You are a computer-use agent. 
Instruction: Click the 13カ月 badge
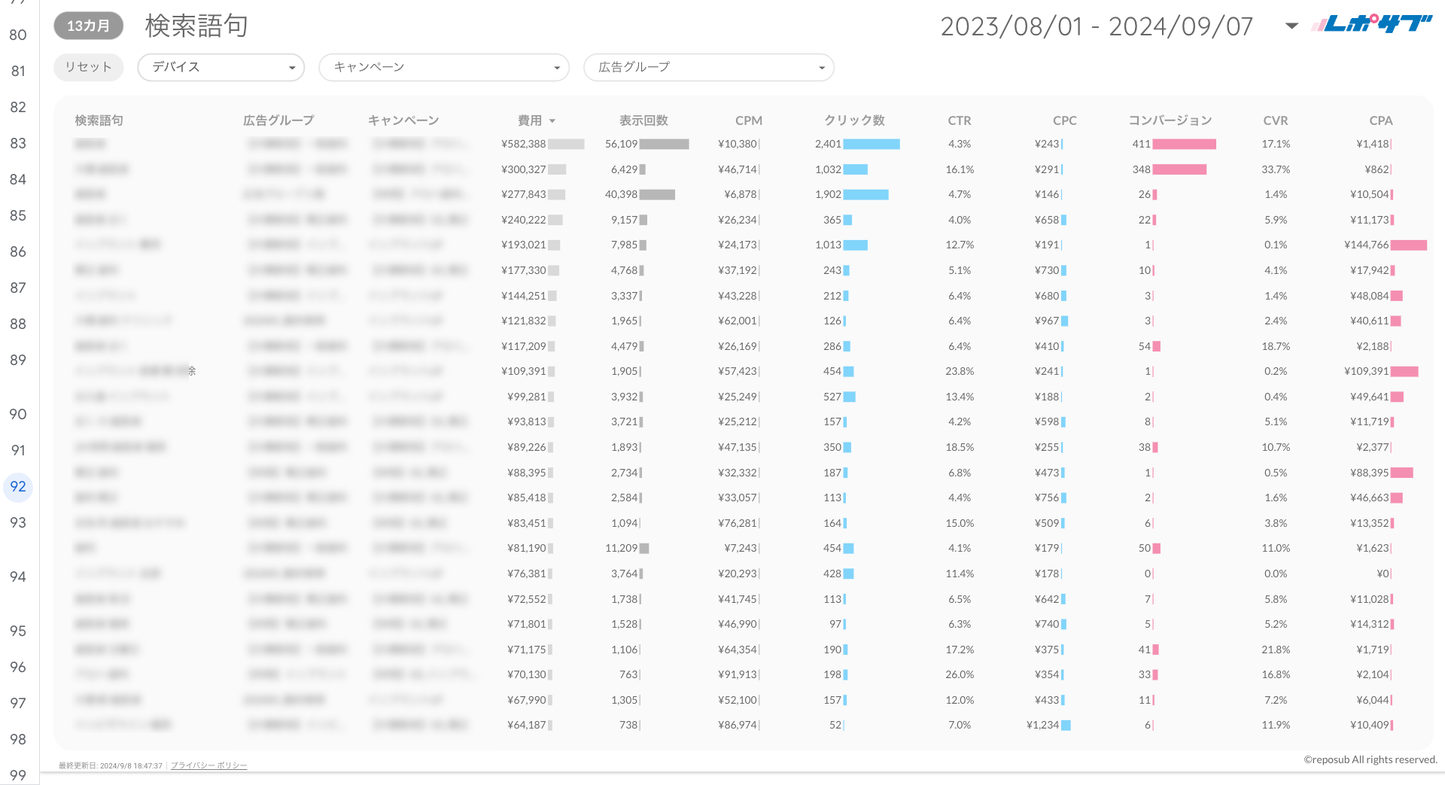point(89,26)
